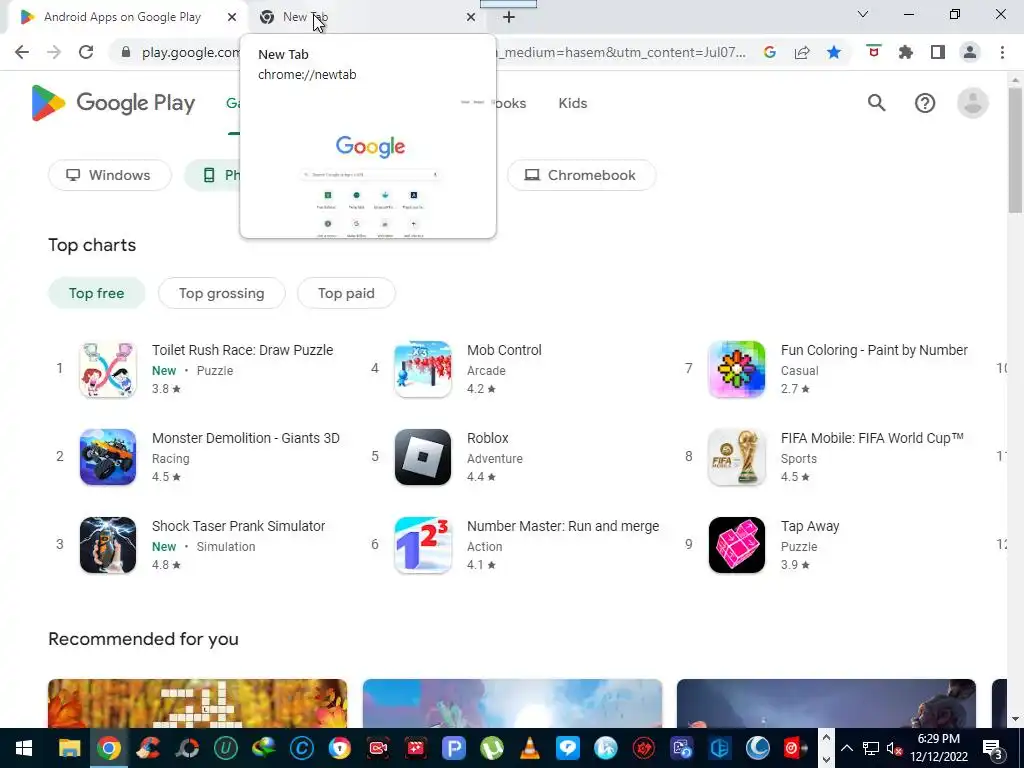Image resolution: width=1024 pixels, height=768 pixels.
Task: Click Chrome icon on taskbar
Action: [x=109, y=748]
